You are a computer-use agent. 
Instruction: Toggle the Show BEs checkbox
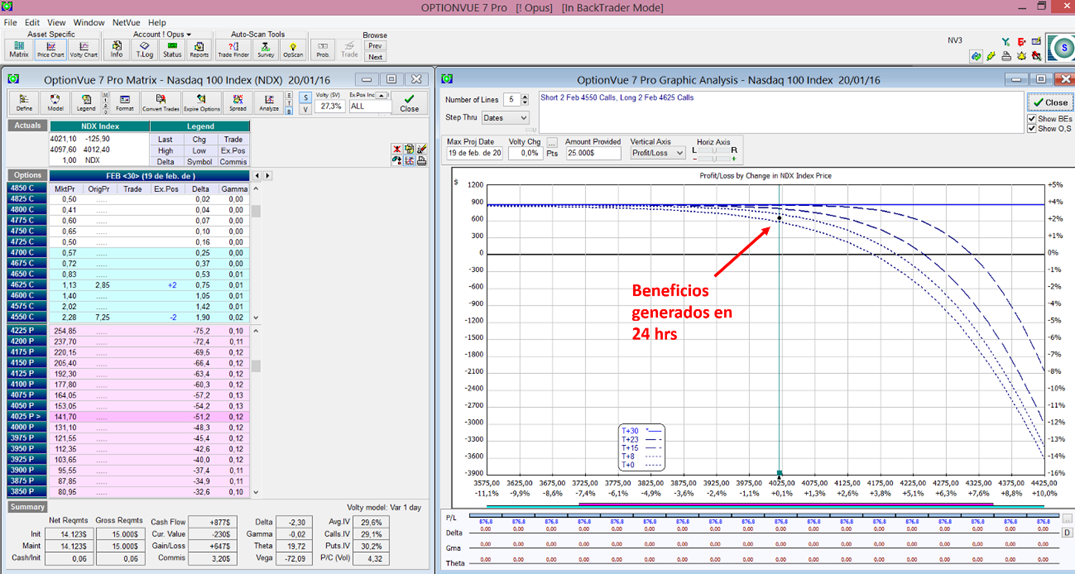click(x=1033, y=118)
